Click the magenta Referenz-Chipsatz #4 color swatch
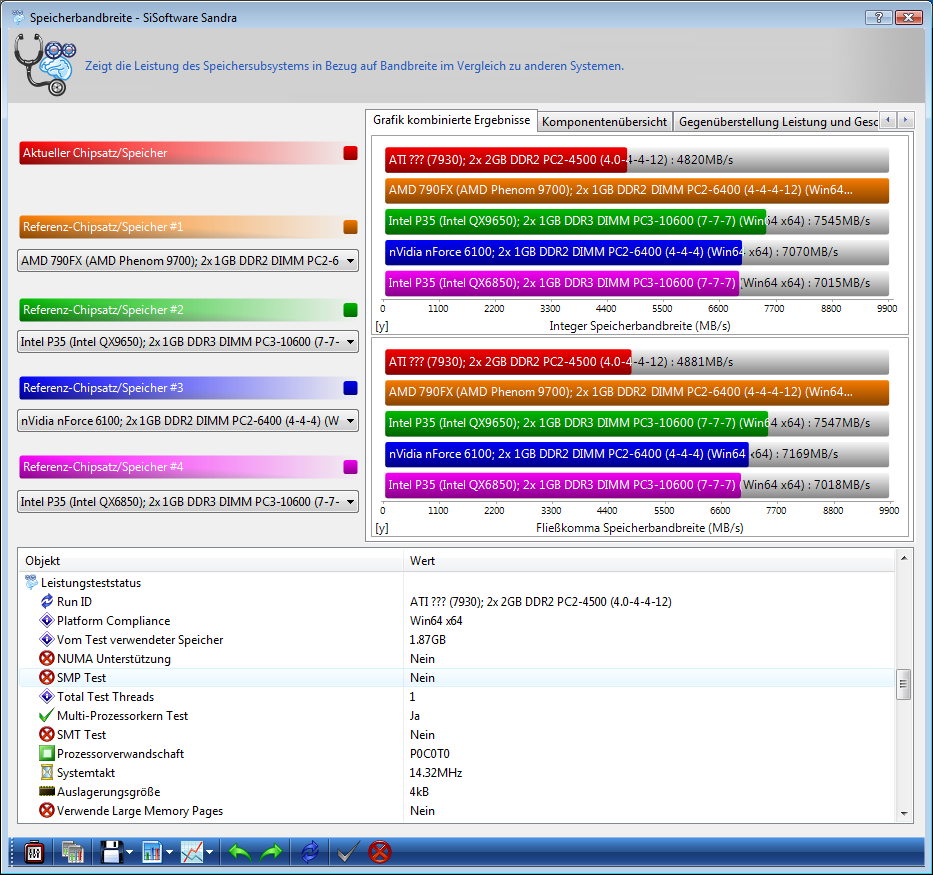This screenshot has width=933, height=875. click(x=350, y=467)
